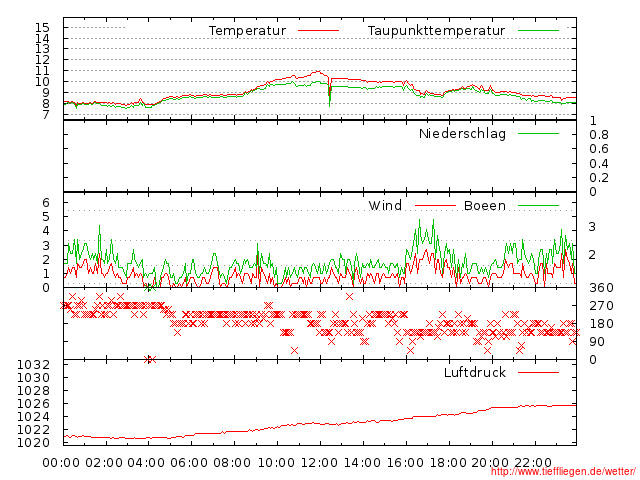Click the 22:00 time axis label
The height and width of the screenshot is (480, 640).
tap(533, 463)
